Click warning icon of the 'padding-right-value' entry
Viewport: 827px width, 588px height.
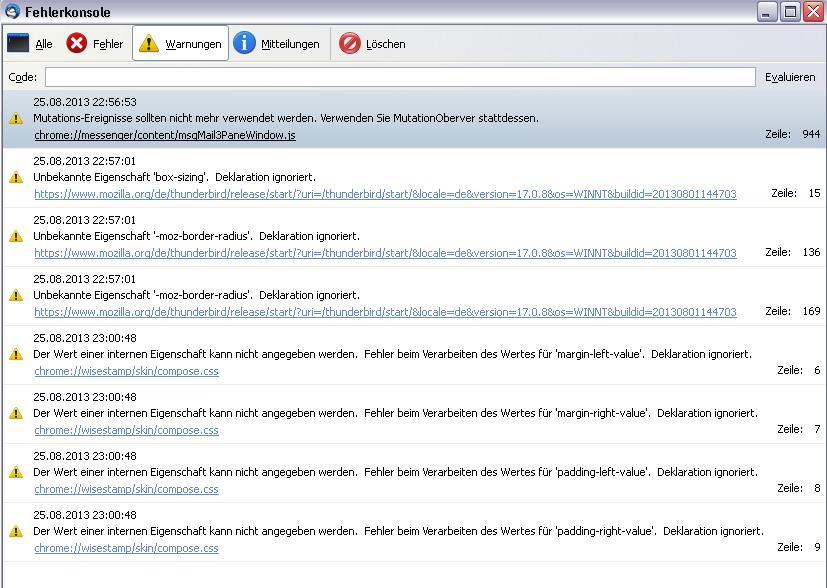pyautogui.click(x=16, y=531)
